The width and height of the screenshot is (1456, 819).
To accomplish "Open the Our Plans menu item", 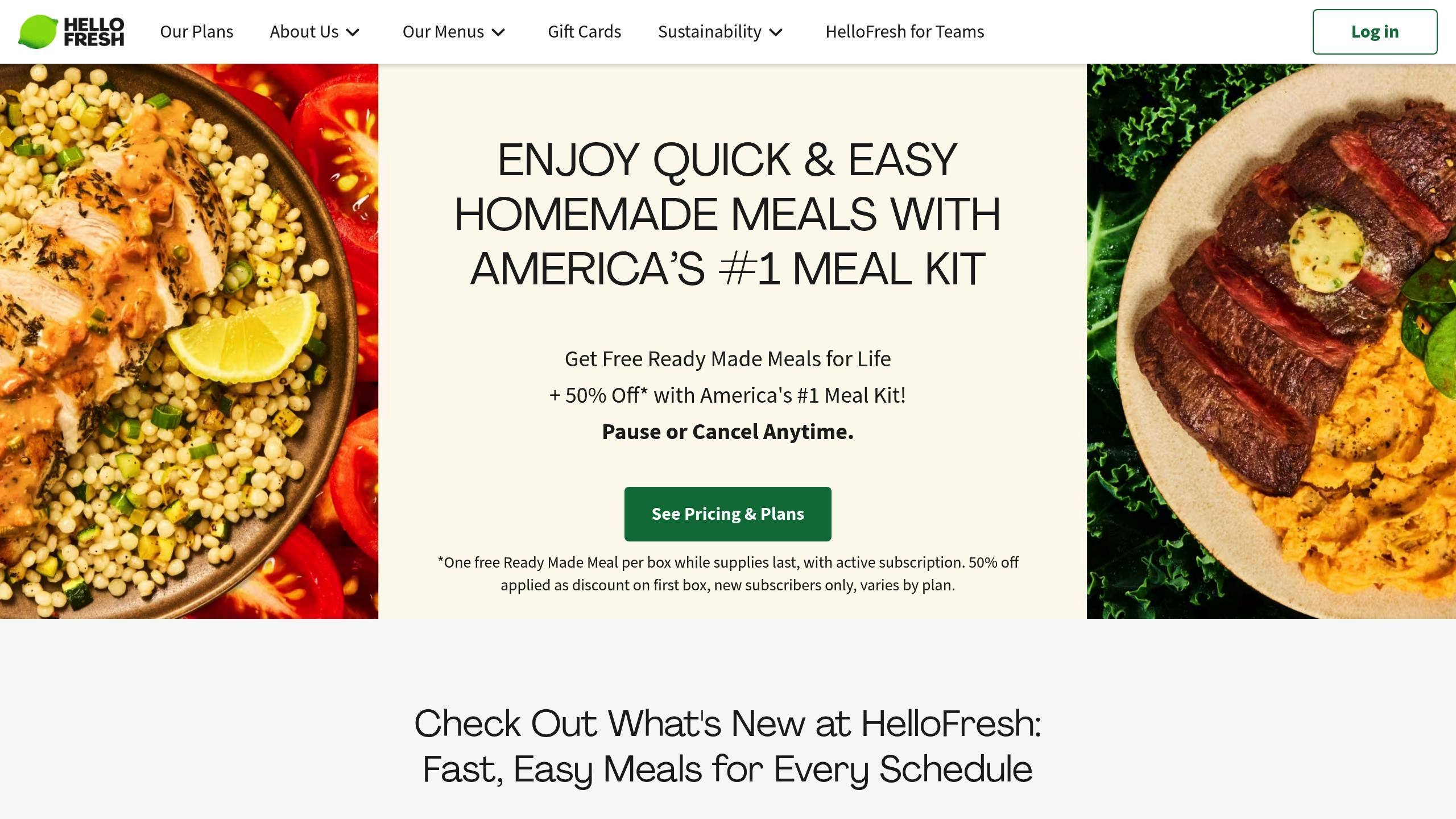I will [197, 32].
